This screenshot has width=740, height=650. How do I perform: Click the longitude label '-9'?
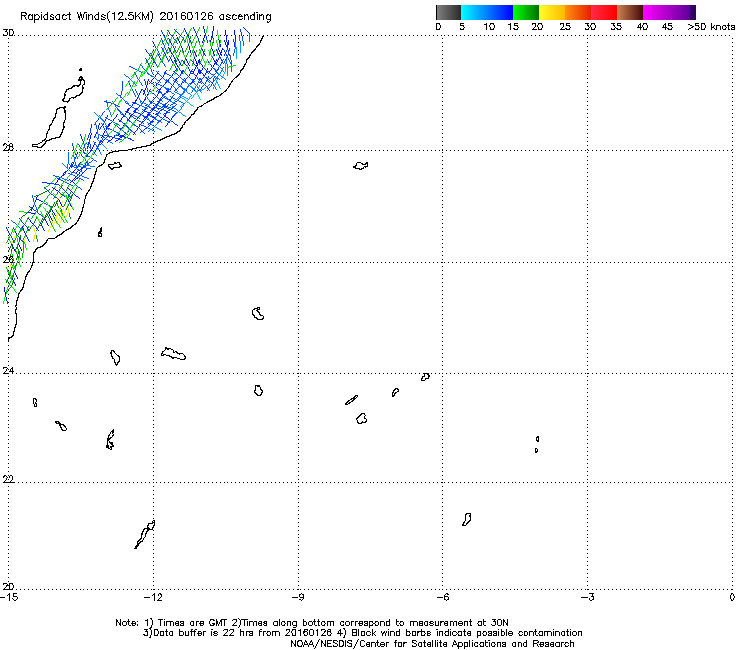(298, 598)
